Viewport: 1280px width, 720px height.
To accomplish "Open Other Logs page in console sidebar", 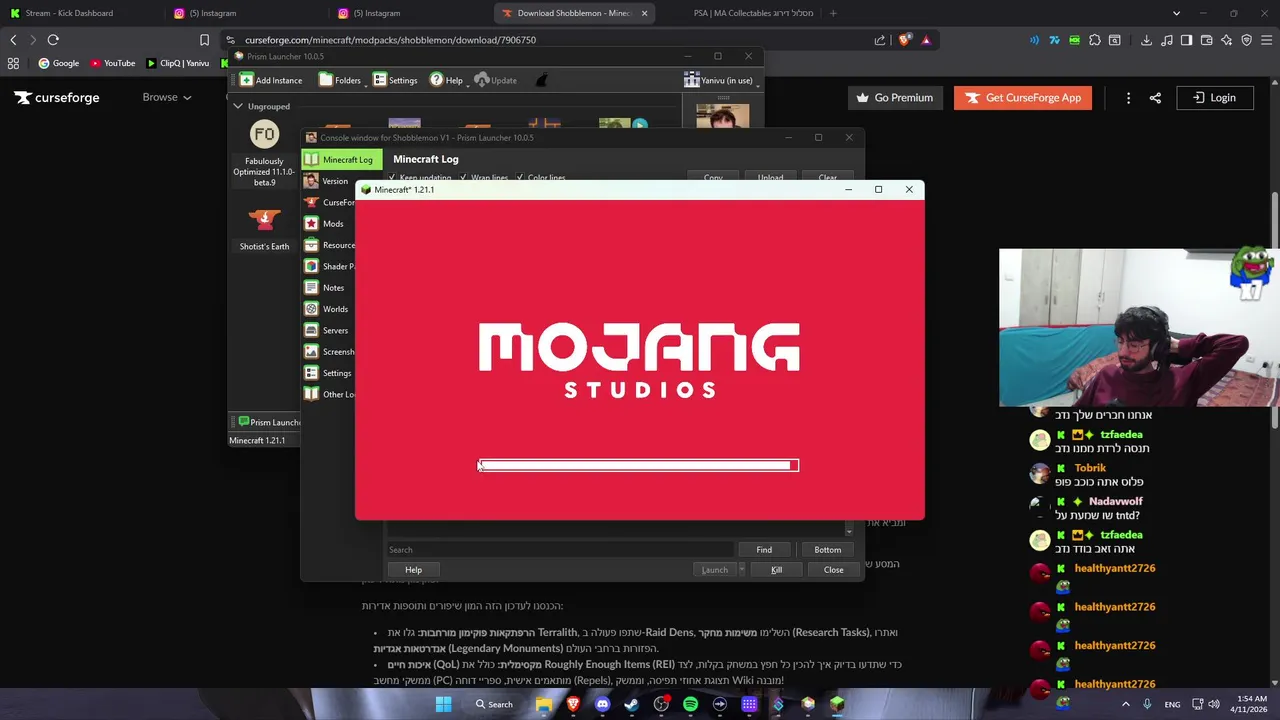I will point(329,394).
